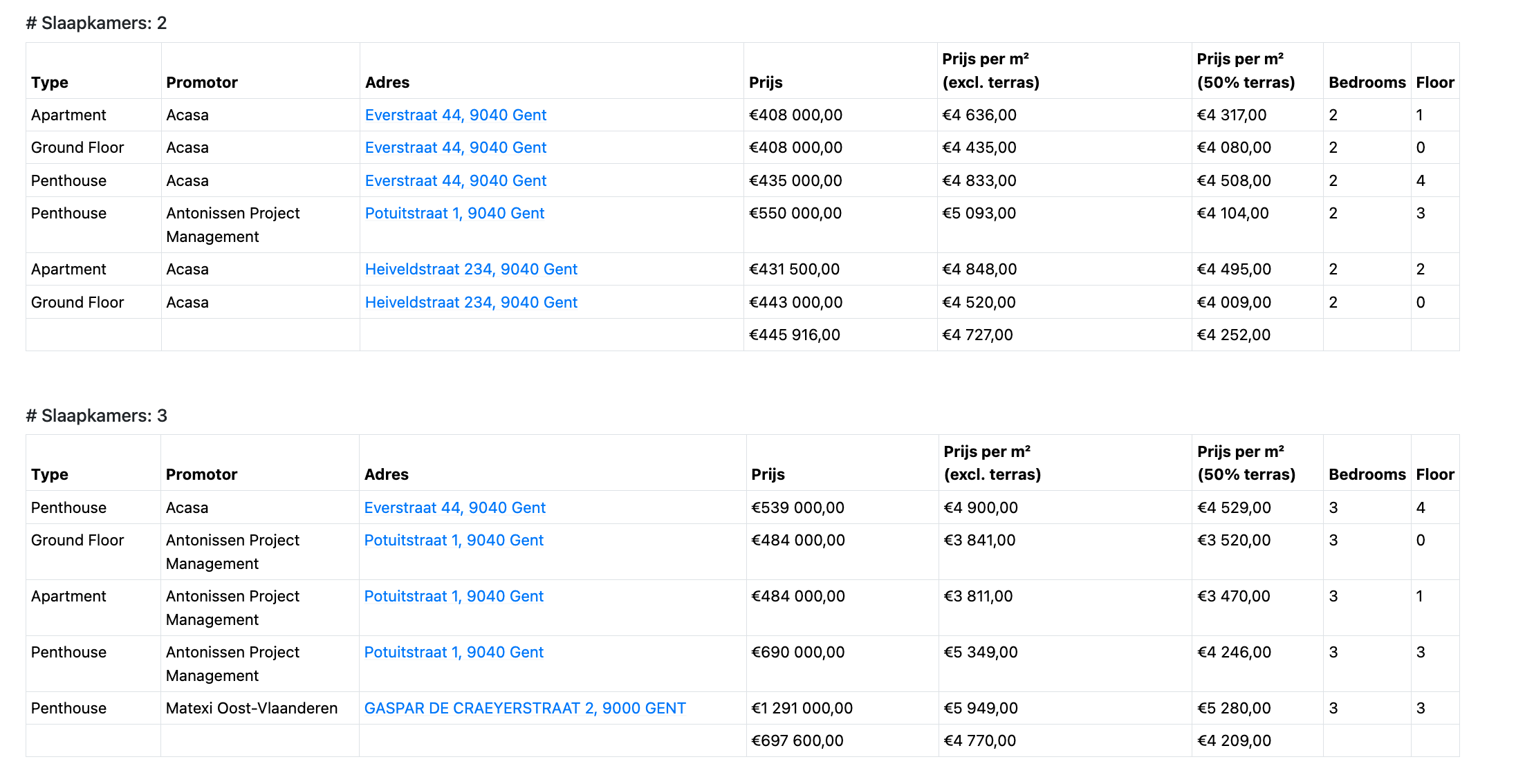Open Everstraat 44 link in Apartment row
This screenshot has height=784, width=1534.
click(x=455, y=115)
